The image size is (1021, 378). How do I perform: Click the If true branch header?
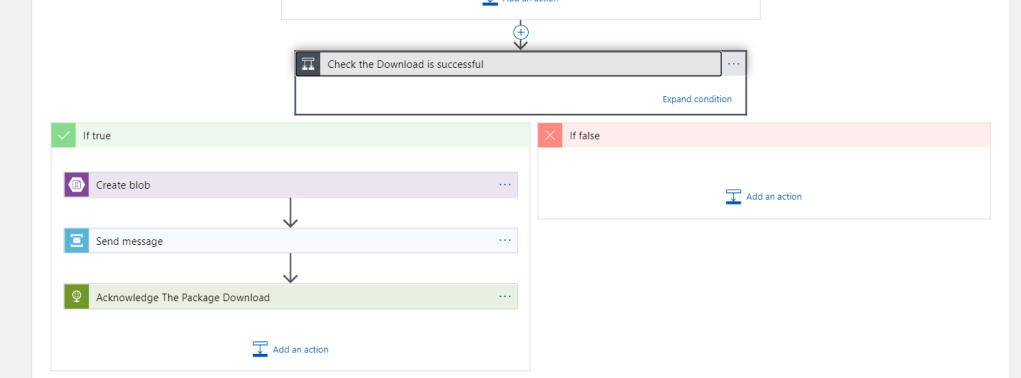290,135
